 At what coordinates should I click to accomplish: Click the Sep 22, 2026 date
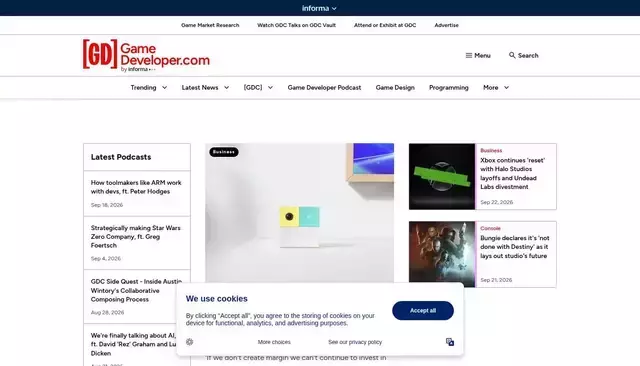coord(496,202)
